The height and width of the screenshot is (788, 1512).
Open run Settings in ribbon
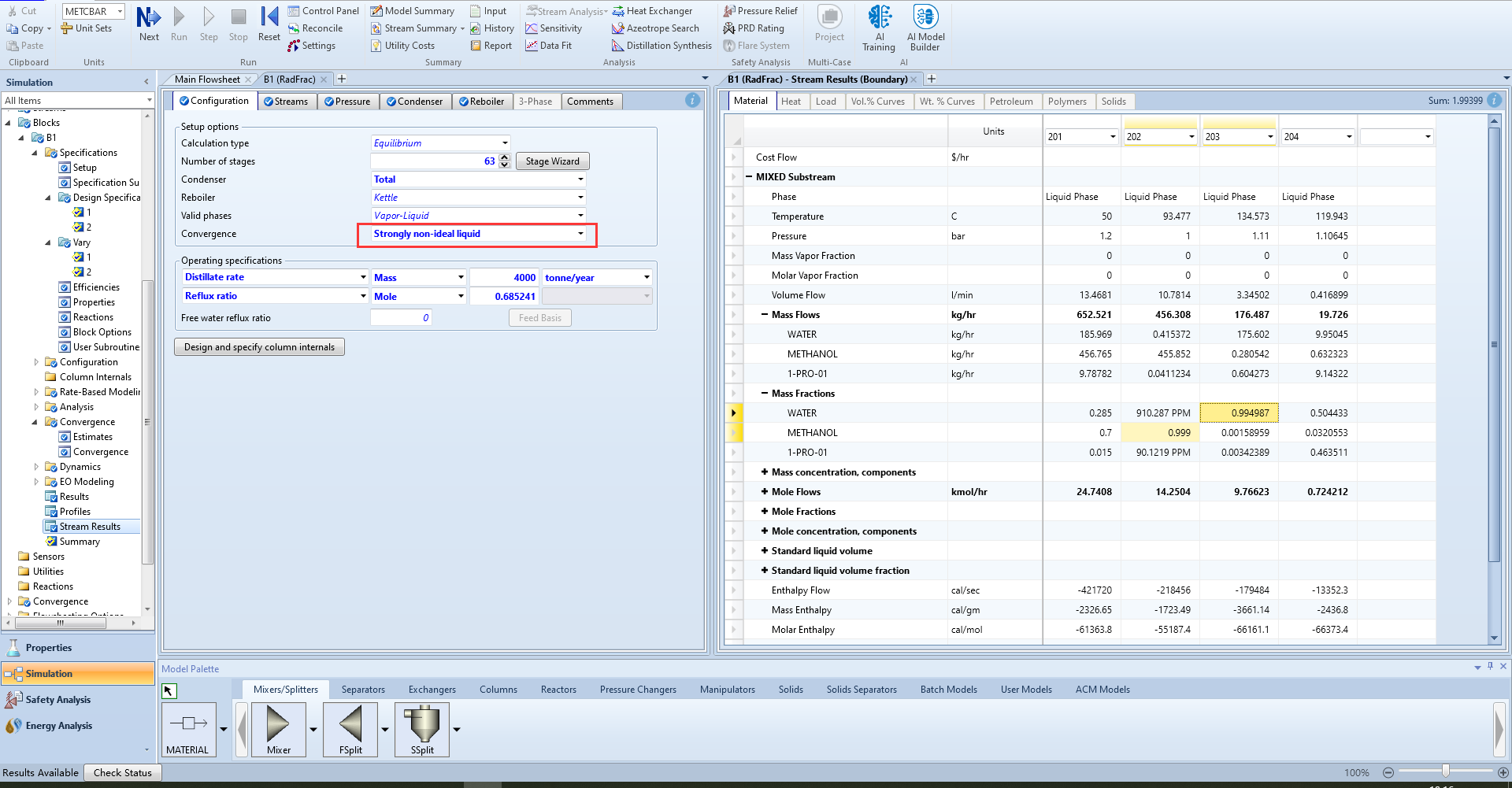(x=312, y=46)
